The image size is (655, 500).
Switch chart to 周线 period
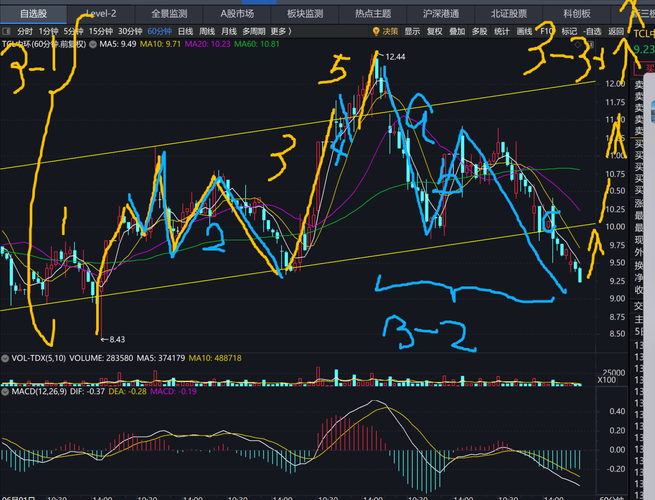(x=207, y=31)
